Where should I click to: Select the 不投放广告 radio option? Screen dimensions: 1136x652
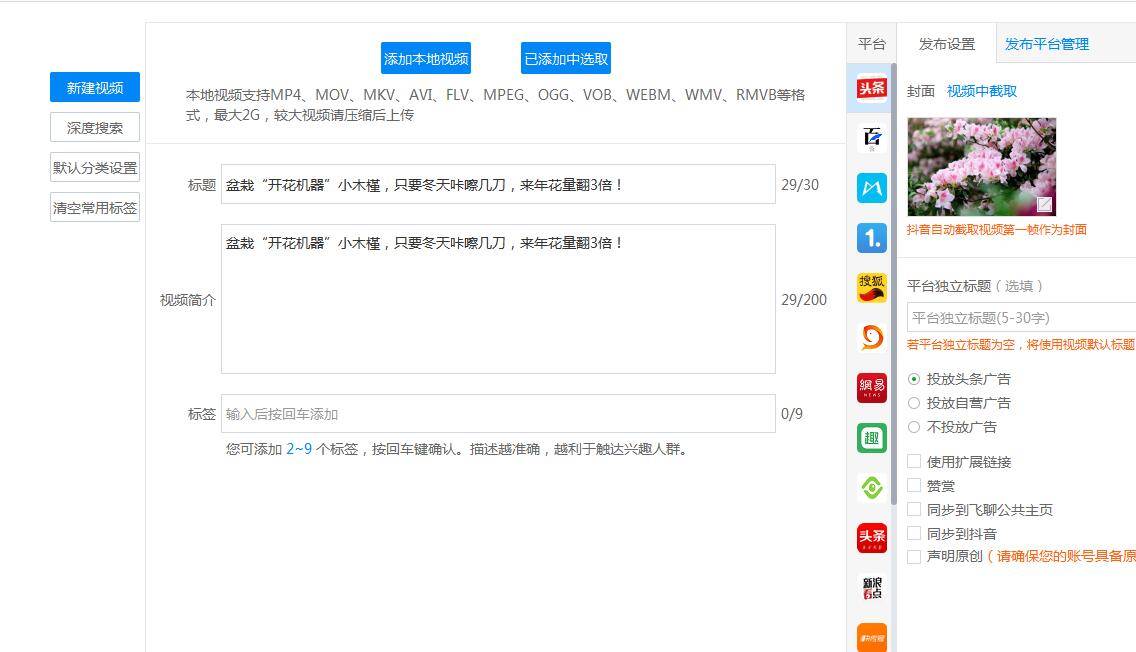point(914,427)
